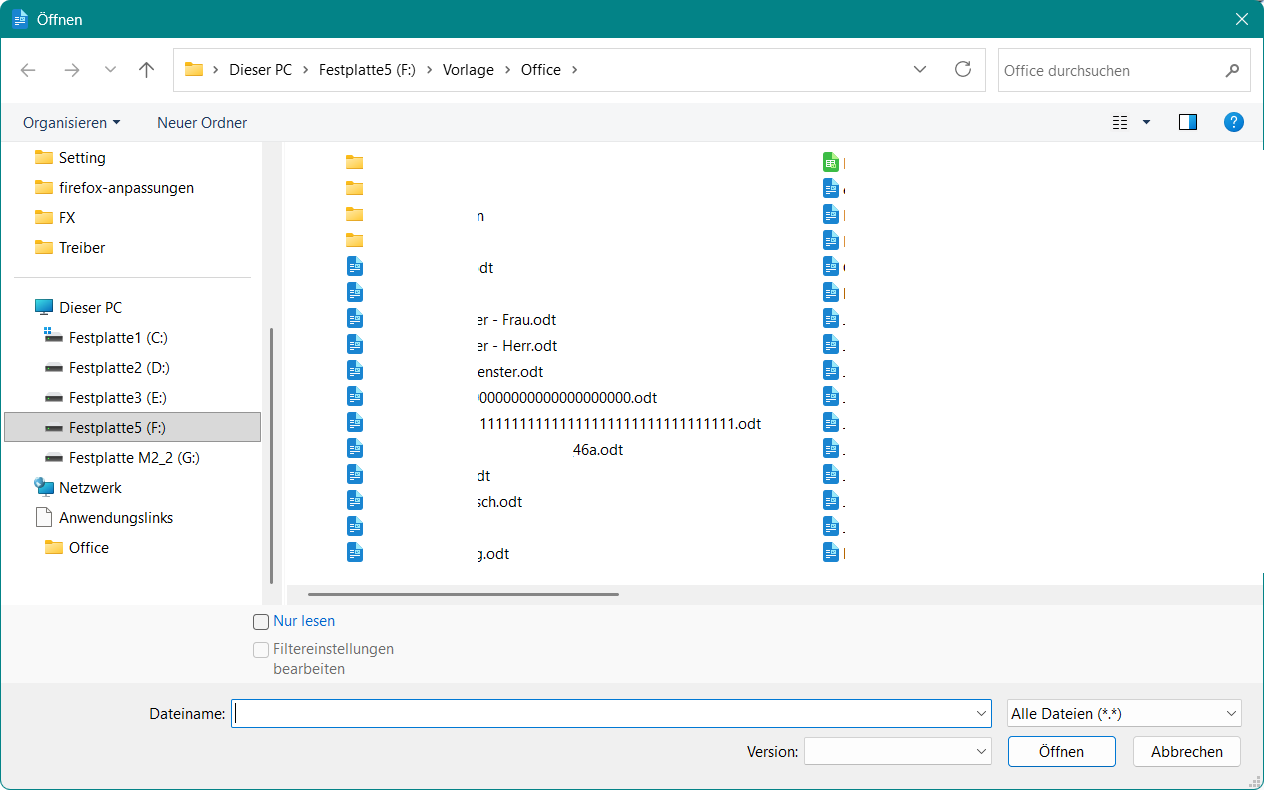Click the search magnifier icon
The image size is (1264, 790).
click(x=1232, y=71)
